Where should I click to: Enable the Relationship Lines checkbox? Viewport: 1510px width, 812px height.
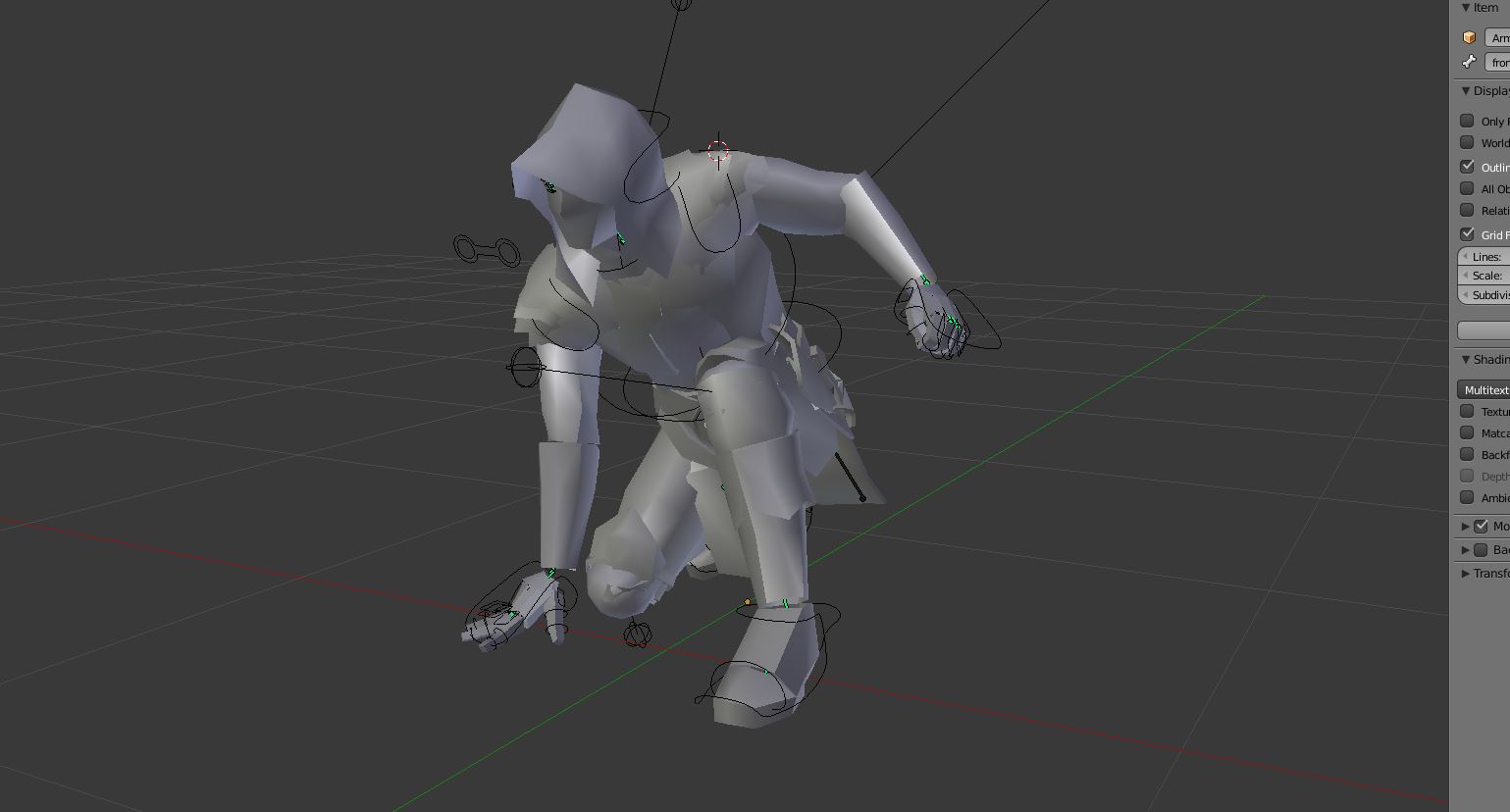coord(1467,210)
